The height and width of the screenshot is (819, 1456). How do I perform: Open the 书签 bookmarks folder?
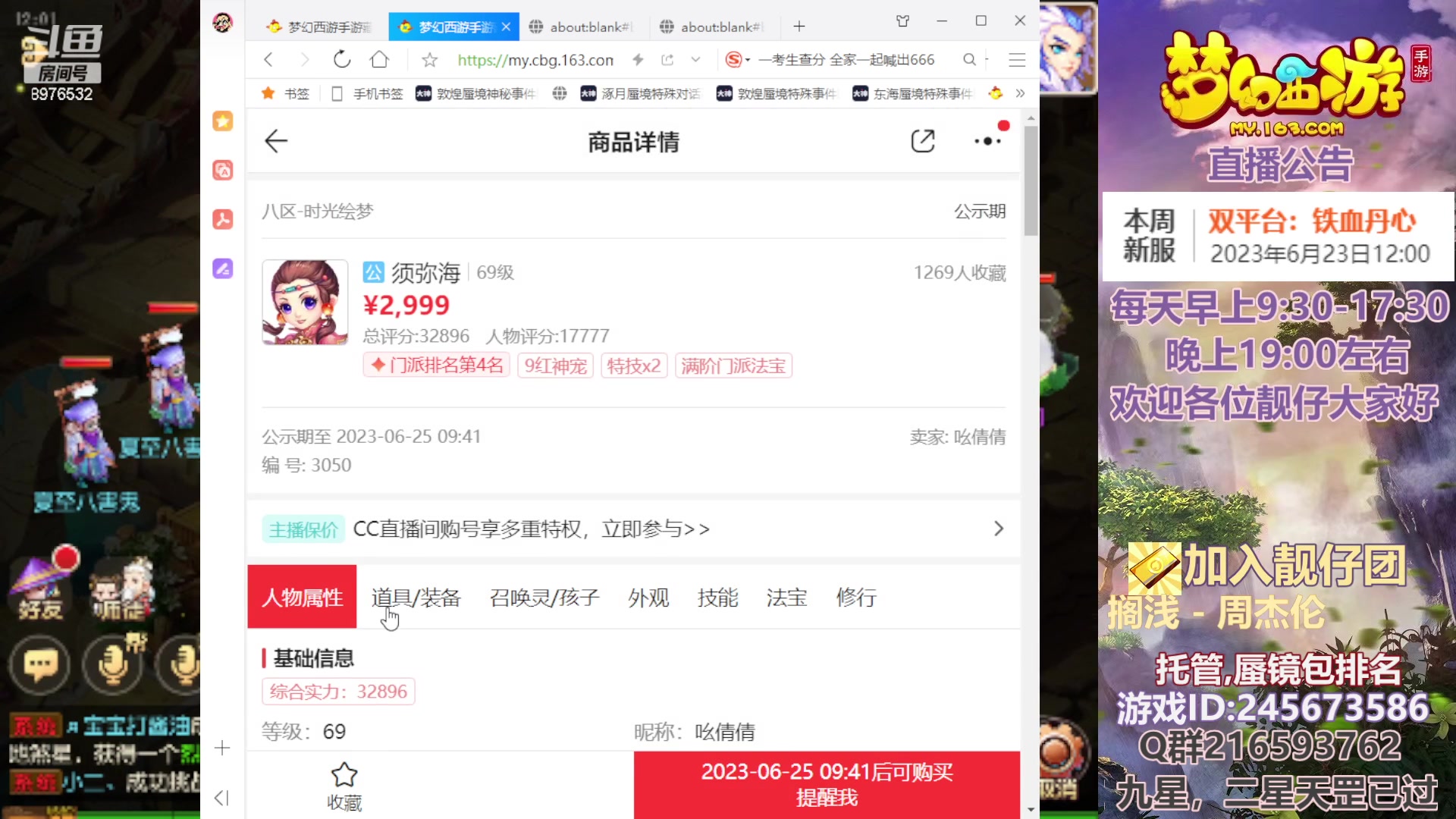(286, 93)
